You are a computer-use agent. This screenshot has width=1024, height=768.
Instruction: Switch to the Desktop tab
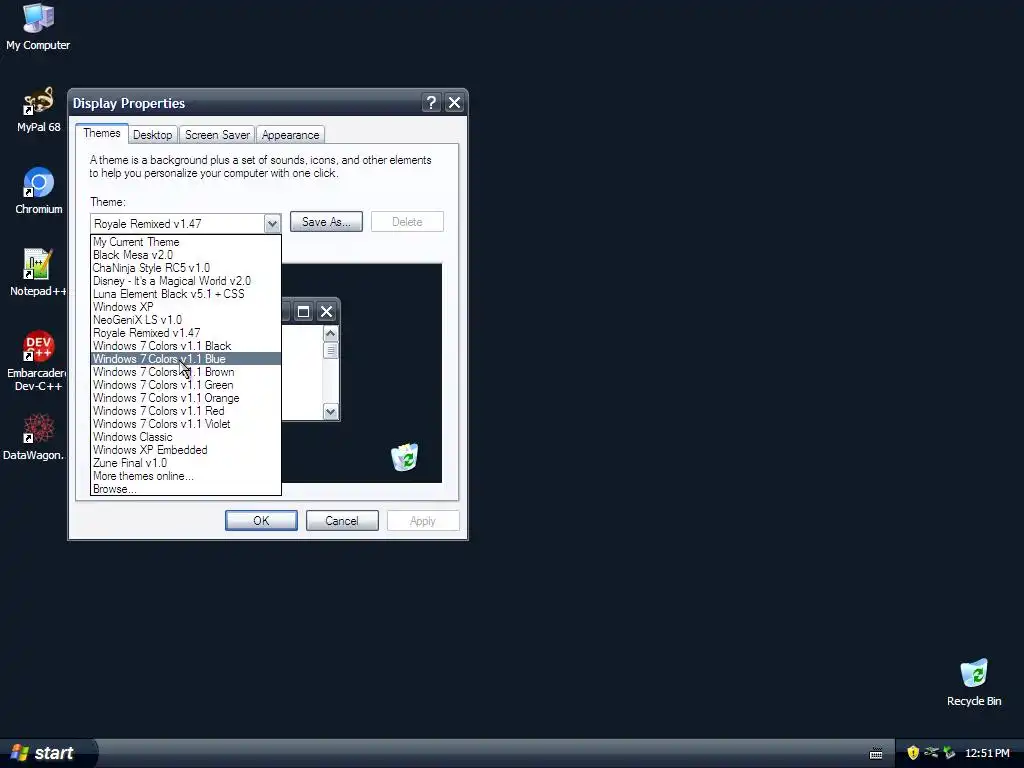coord(152,135)
